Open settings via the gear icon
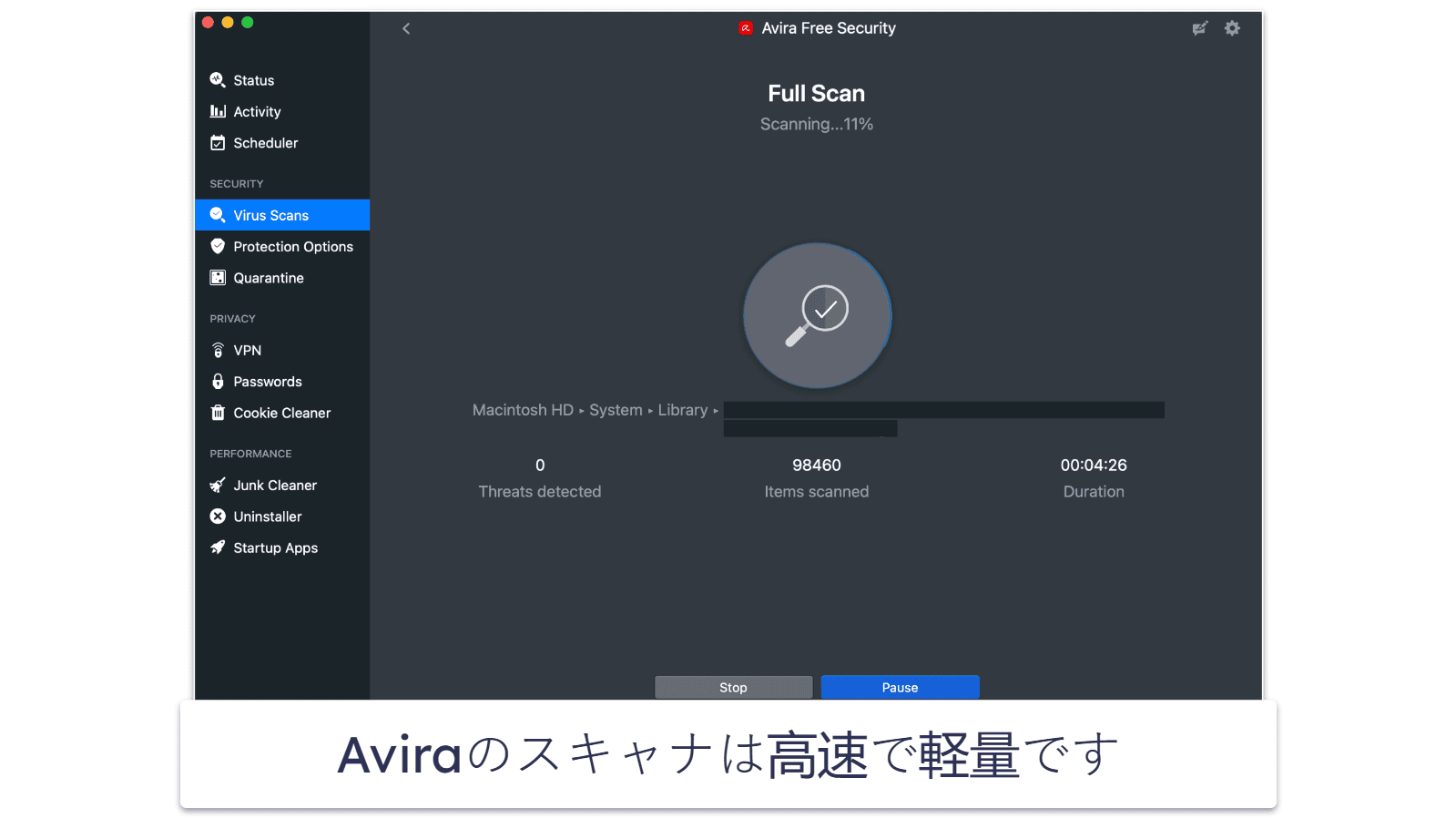Image resolution: width=1456 pixels, height=819 pixels. [x=1232, y=28]
